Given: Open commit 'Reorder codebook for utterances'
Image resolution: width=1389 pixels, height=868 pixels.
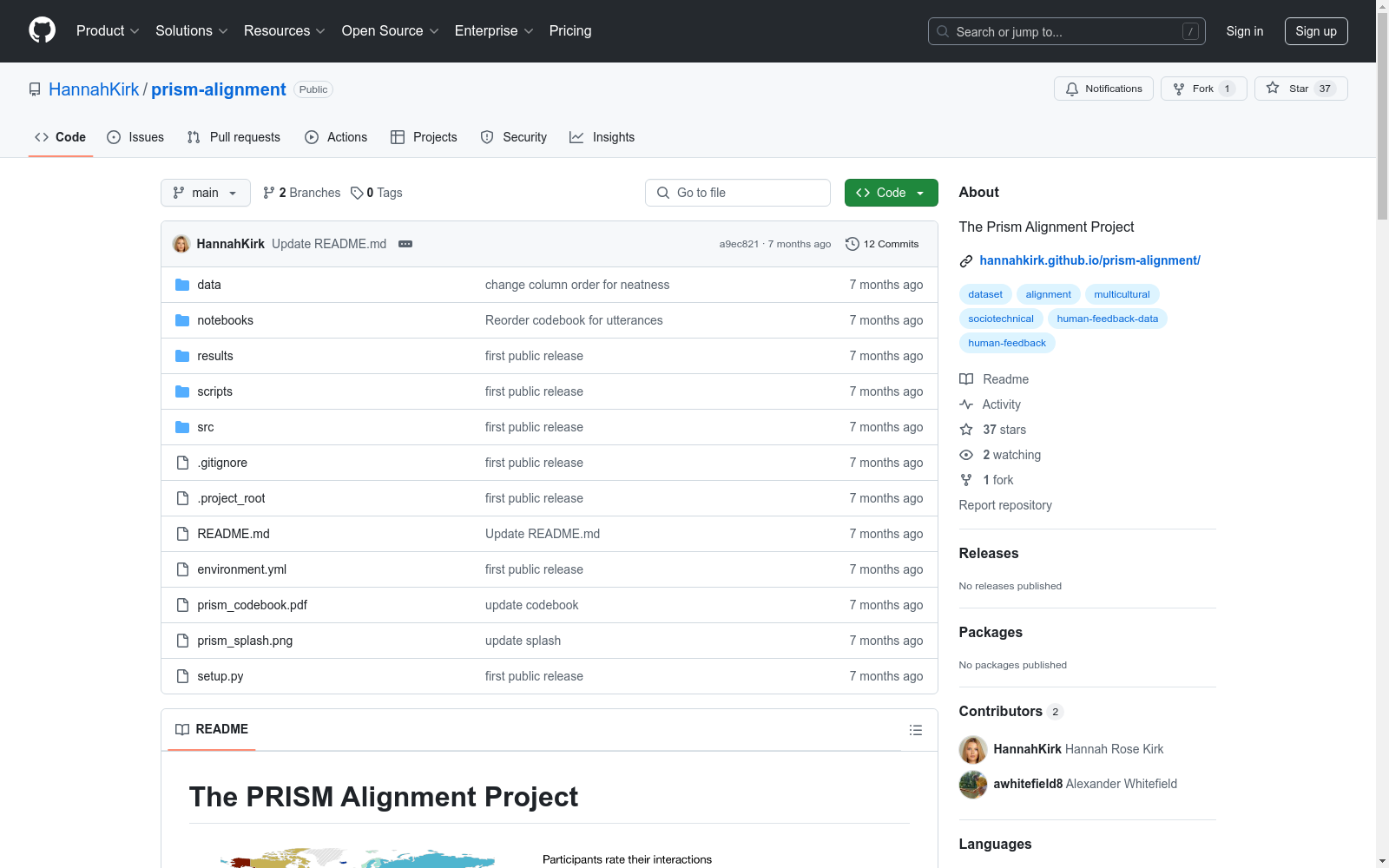Looking at the screenshot, I should click(574, 320).
